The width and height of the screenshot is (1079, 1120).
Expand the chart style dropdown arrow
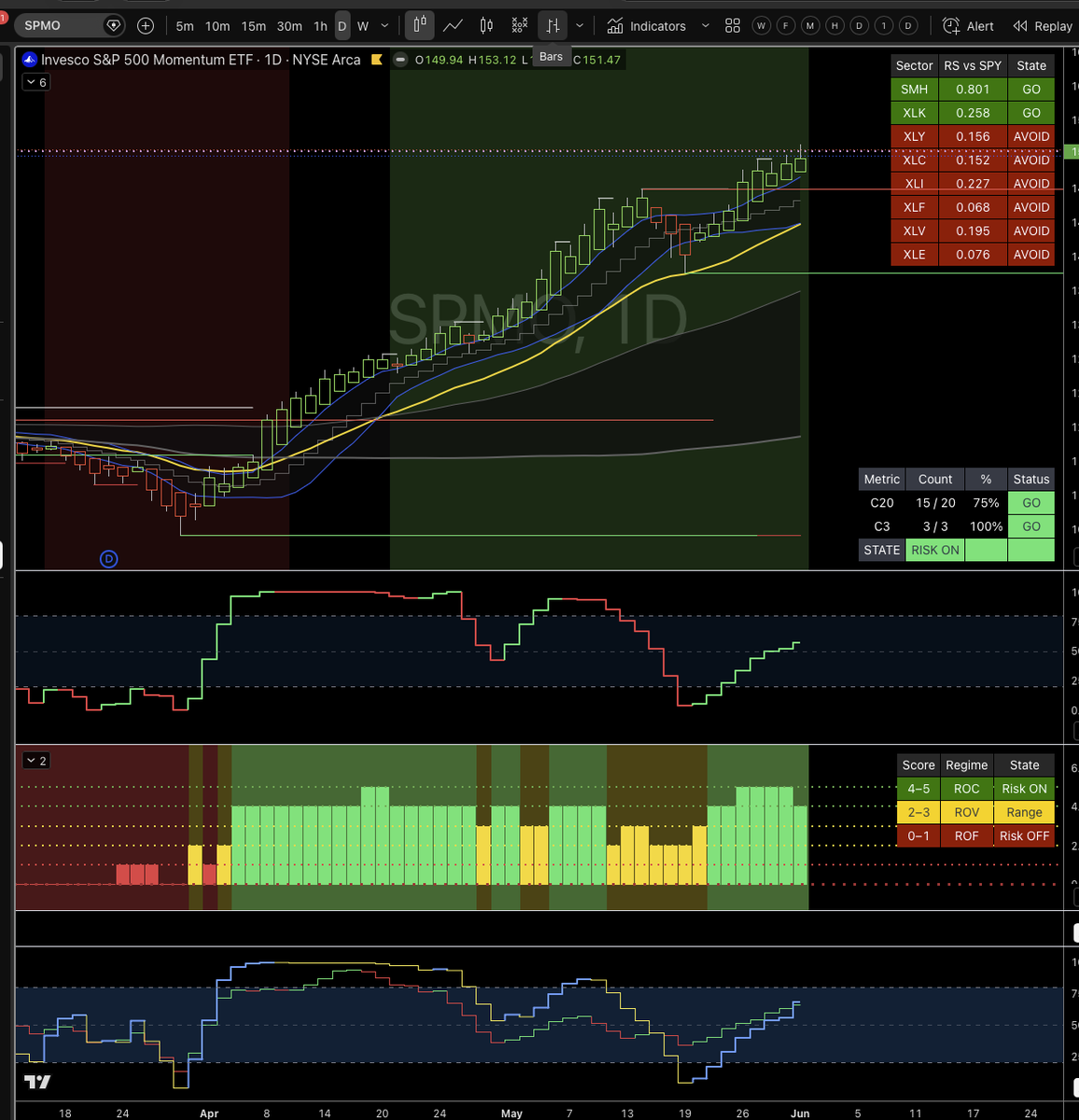(580, 26)
